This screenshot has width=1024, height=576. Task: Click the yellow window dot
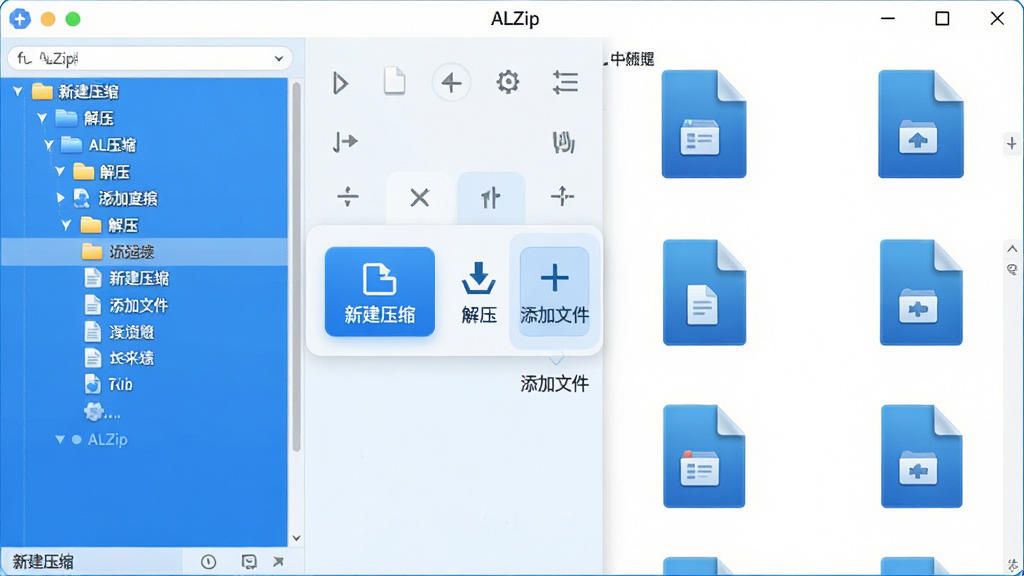(x=48, y=19)
